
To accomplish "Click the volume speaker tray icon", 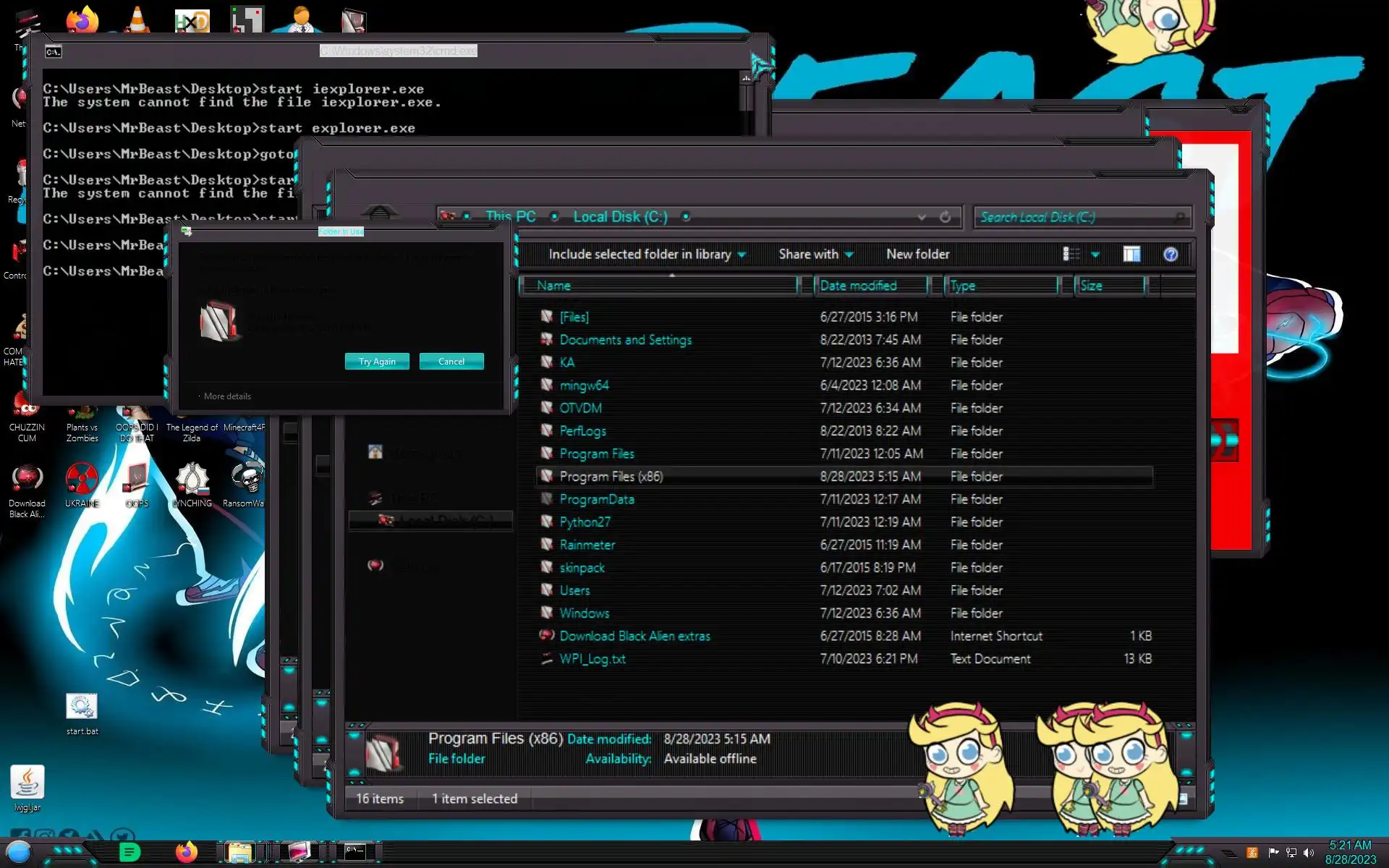I will tap(1309, 853).
